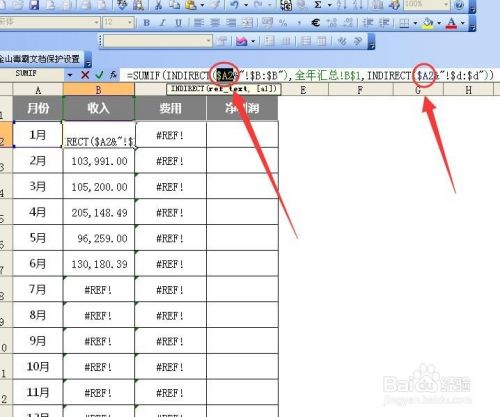Expand the Font Color dropdown arrow
Image resolution: width=500 pixels, height=417 pixels.
click(463, 23)
